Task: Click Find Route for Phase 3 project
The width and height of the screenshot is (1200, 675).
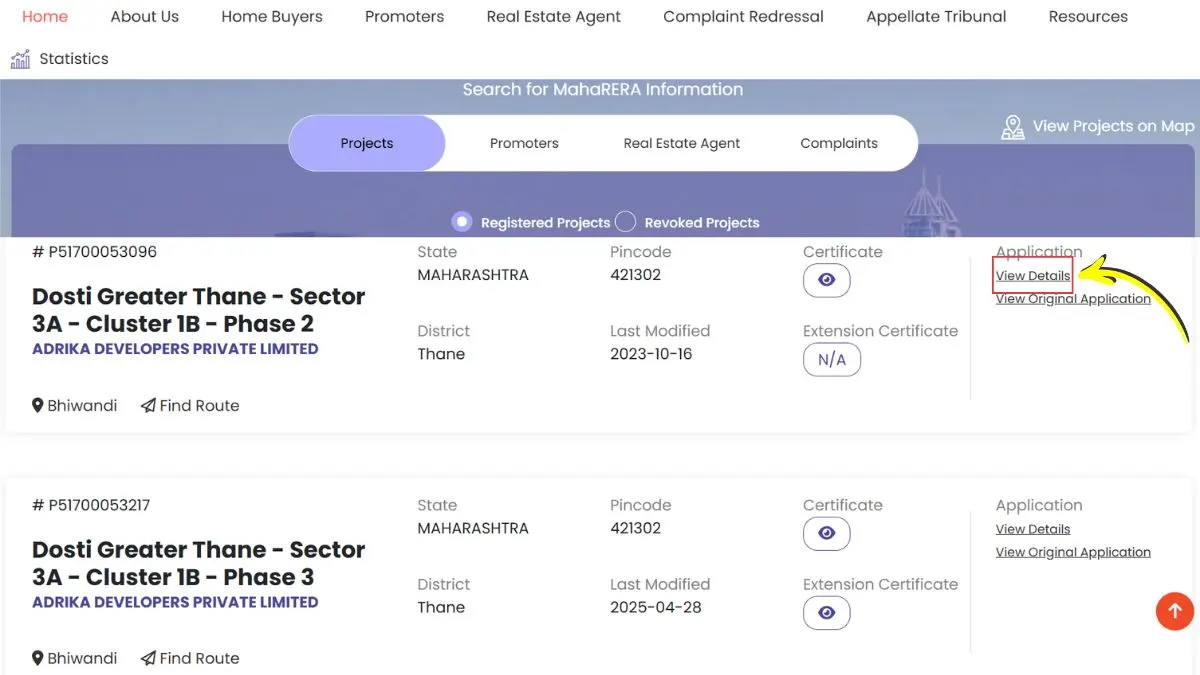Action: click(x=190, y=658)
